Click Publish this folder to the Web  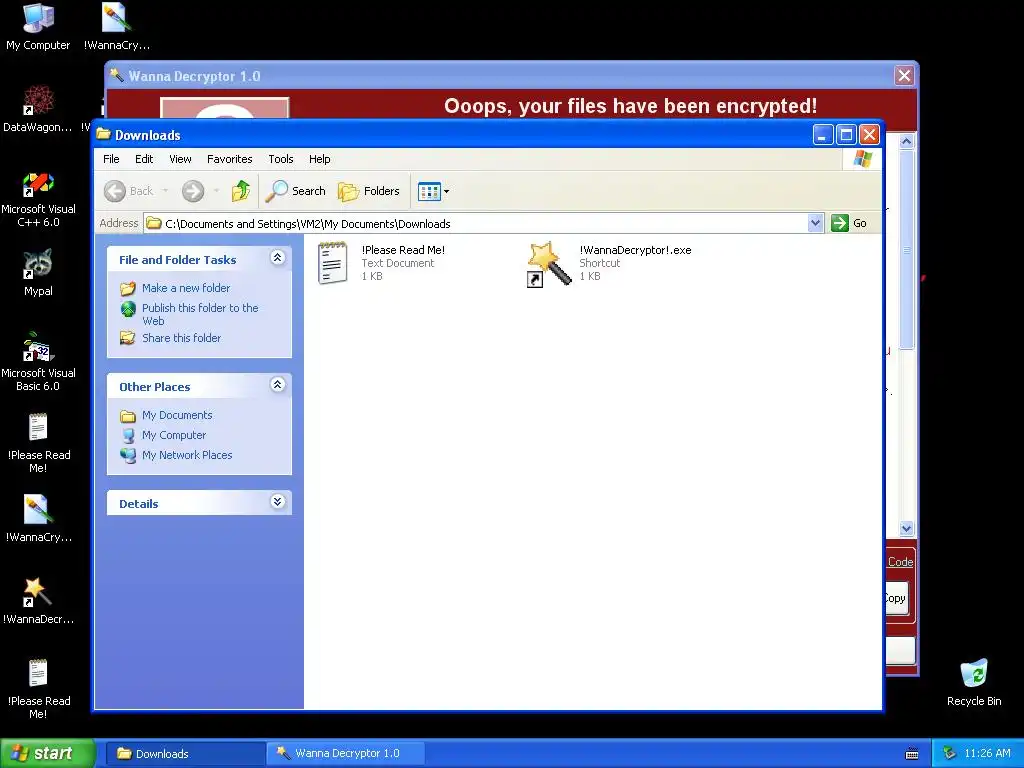(x=200, y=314)
